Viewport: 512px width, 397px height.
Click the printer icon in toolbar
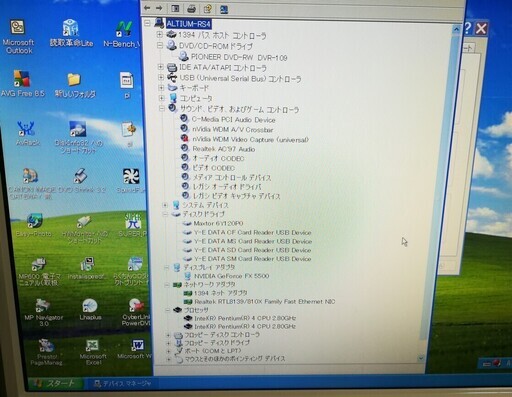pos(191,9)
